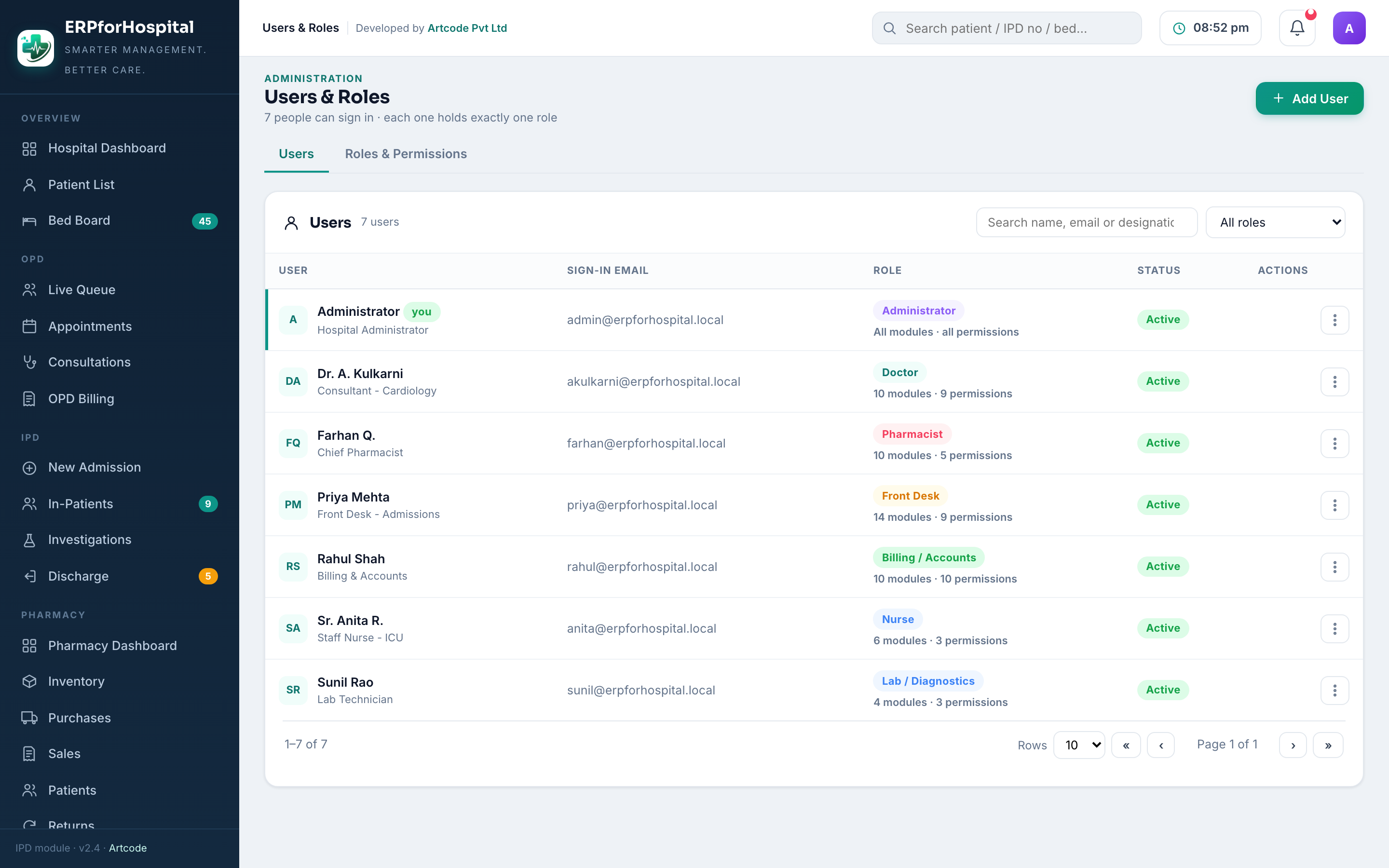Viewport: 1389px width, 868px height.
Task: Click the purple user avatar A
Action: (x=1349, y=28)
